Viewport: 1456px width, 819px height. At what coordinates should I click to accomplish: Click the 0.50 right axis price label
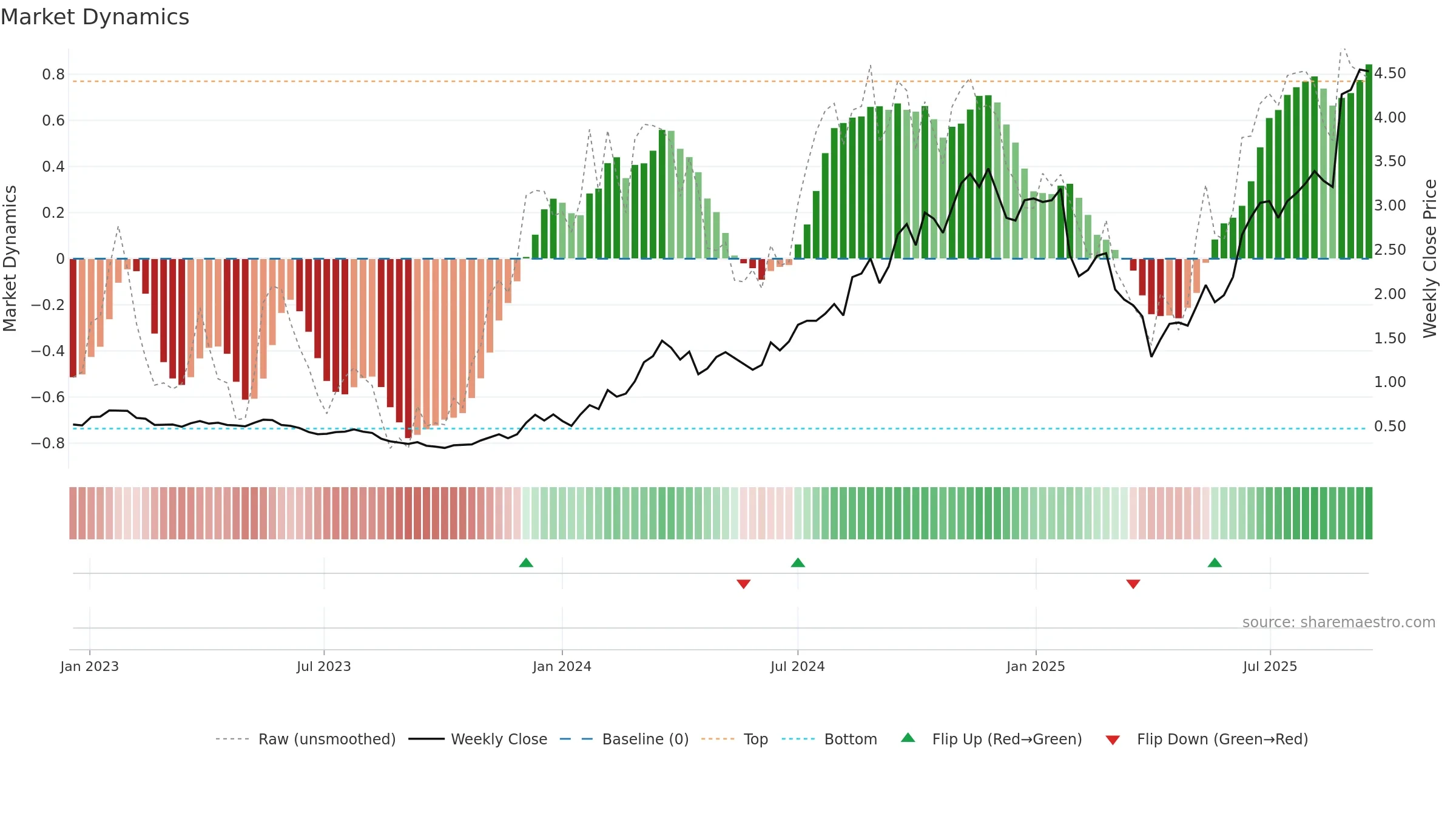point(1390,426)
